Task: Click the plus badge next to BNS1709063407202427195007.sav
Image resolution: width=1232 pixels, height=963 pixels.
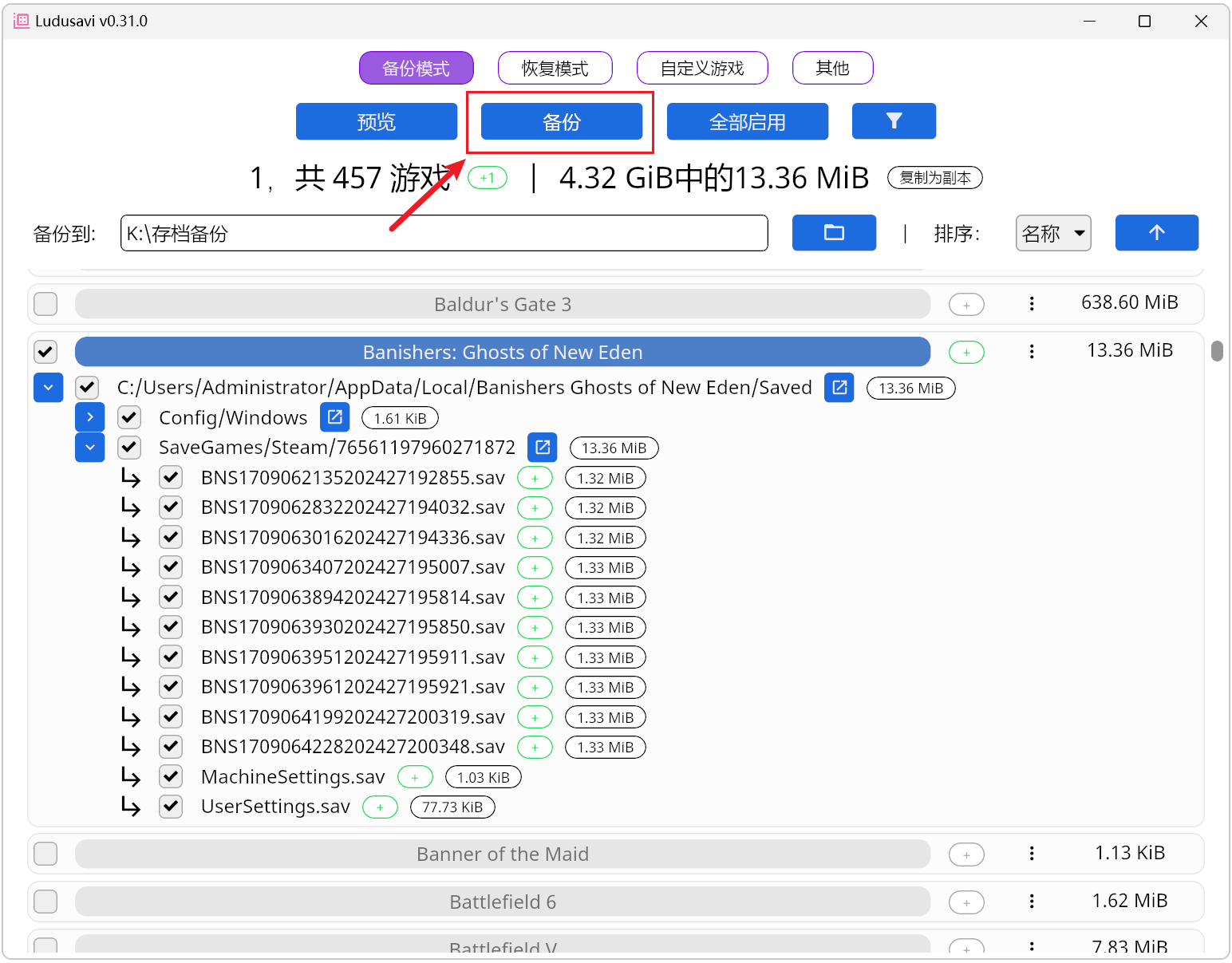Action: click(535, 568)
